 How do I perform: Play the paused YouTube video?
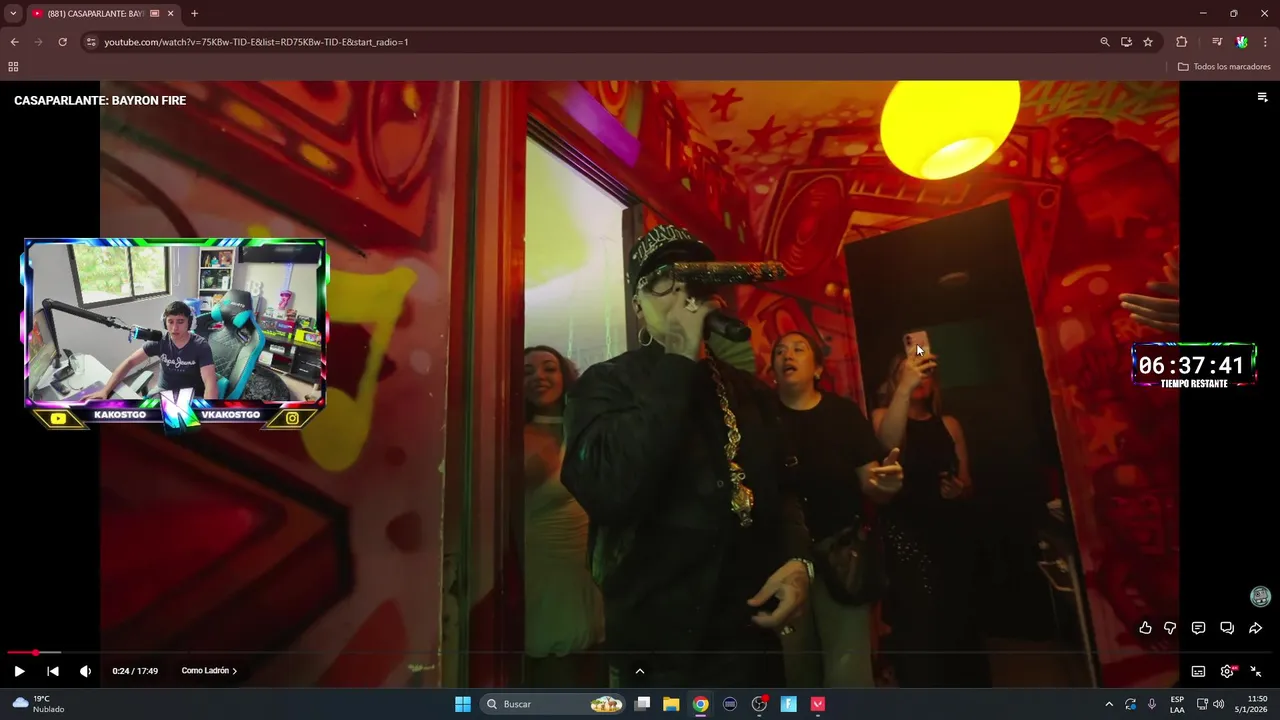click(x=19, y=671)
